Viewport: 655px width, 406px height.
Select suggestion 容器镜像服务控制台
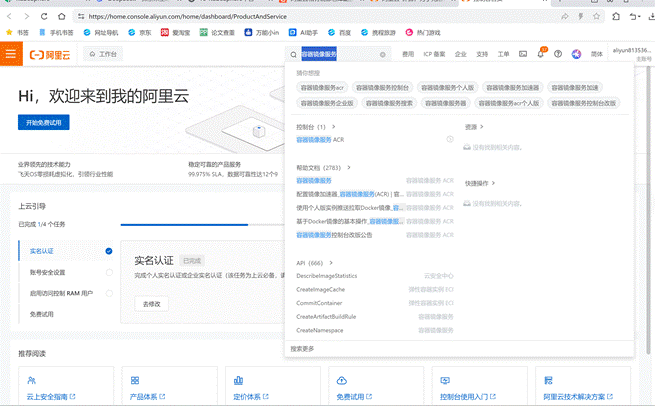(x=382, y=88)
